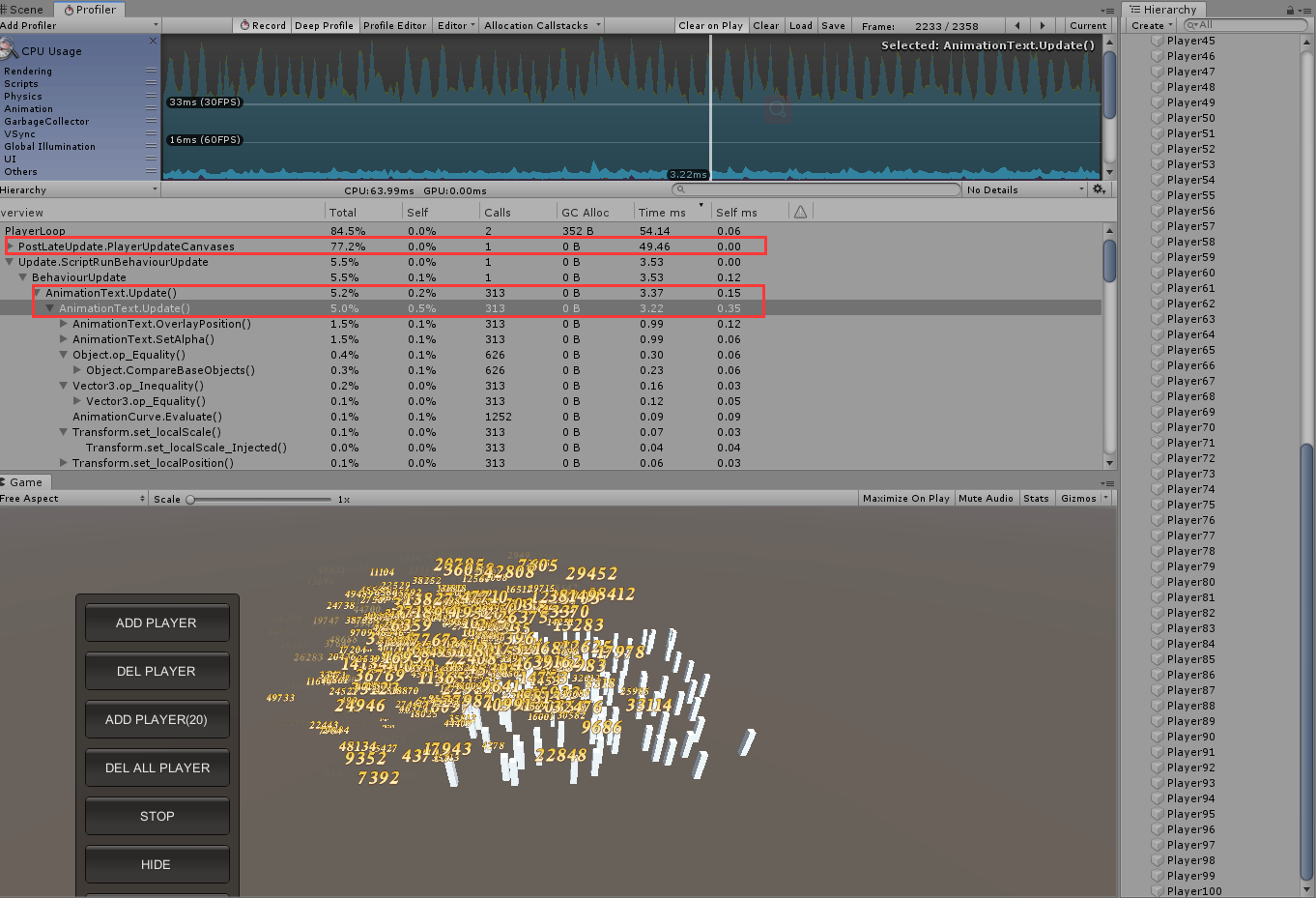Open the Hierarchy view mode dropdown in Profiler

[79, 190]
